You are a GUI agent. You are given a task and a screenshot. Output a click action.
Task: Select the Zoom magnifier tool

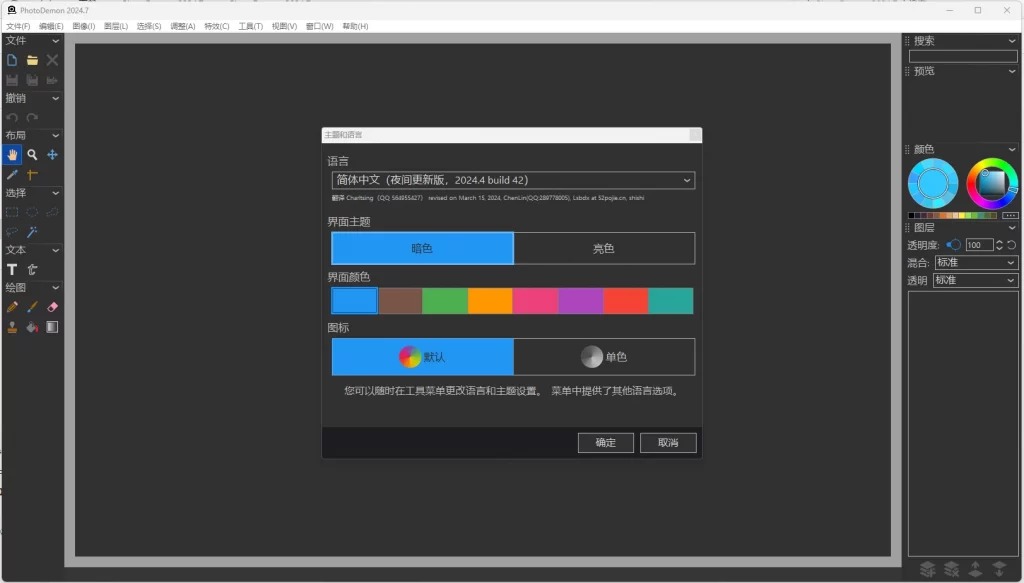(x=32, y=155)
